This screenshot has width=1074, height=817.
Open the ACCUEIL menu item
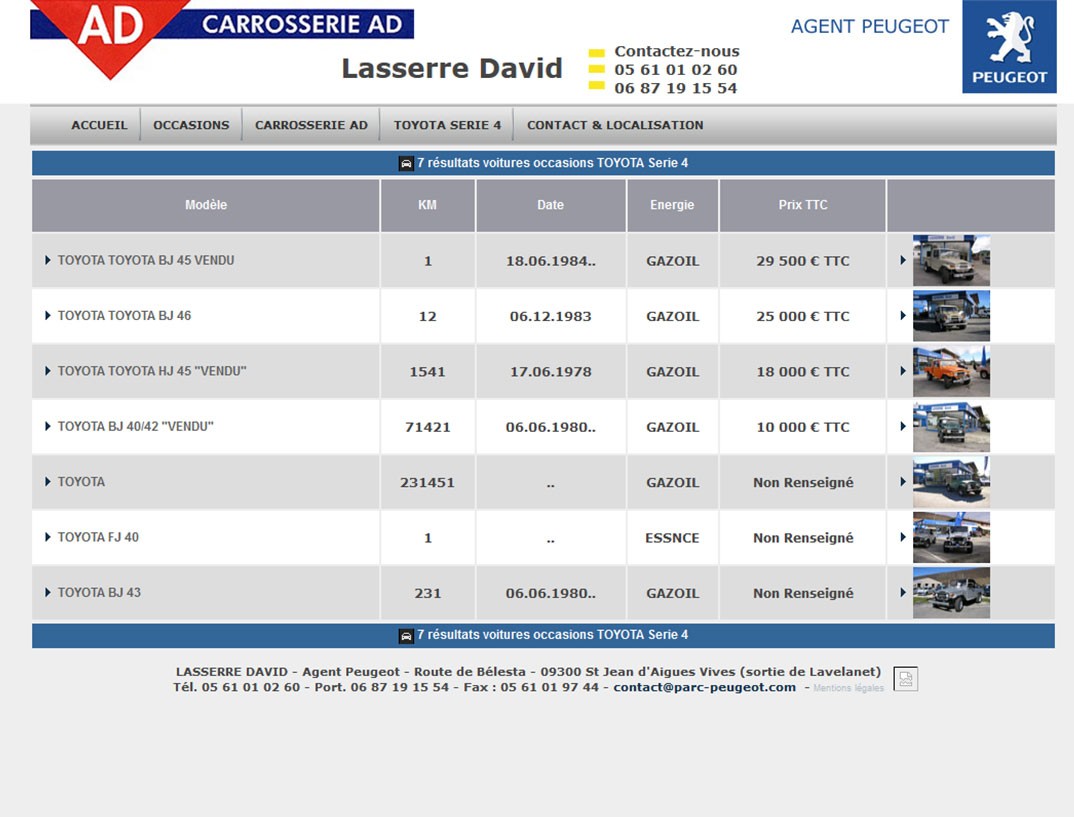[99, 125]
